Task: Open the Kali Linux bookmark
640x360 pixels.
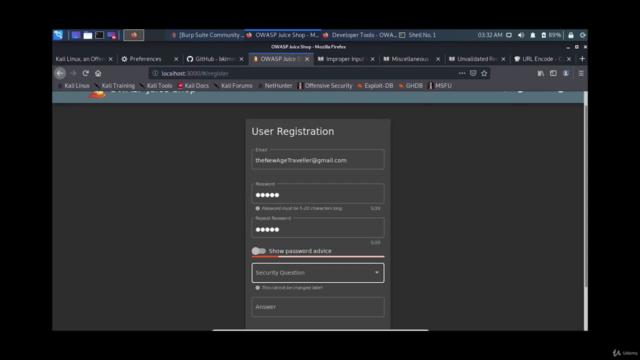Action: (x=73, y=86)
